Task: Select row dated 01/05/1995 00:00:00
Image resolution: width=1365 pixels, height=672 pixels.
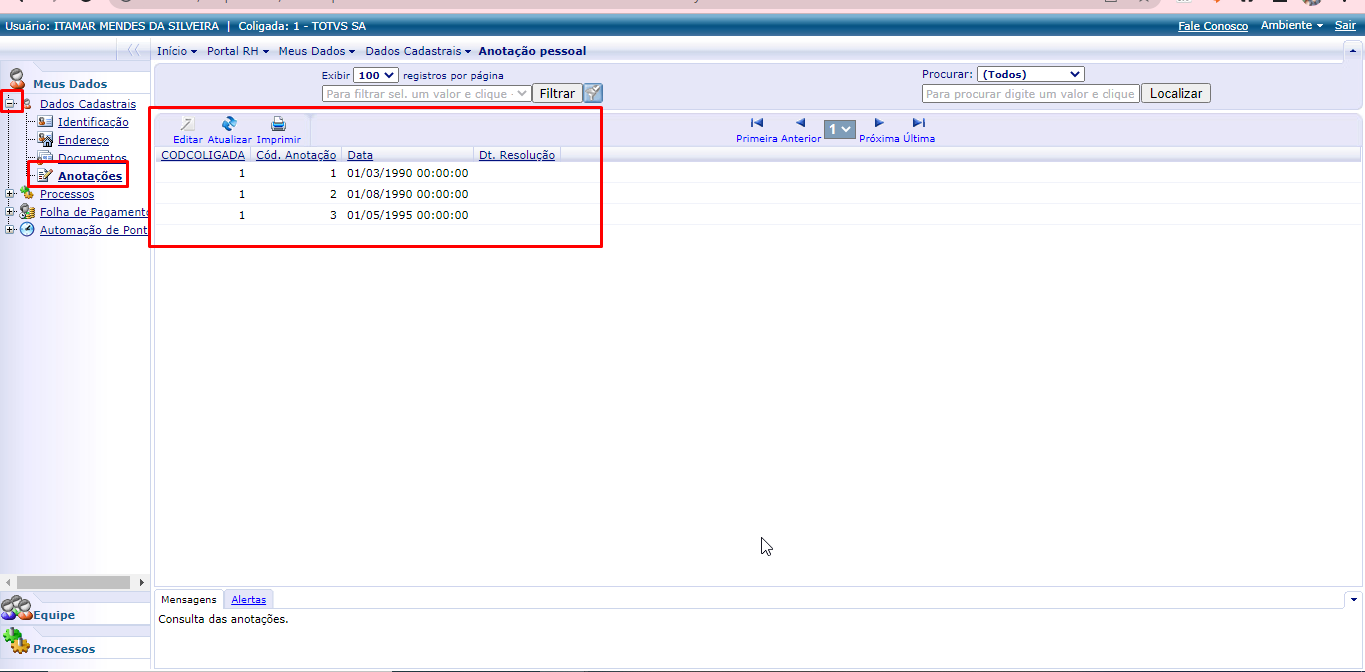Action: [757, 215]
